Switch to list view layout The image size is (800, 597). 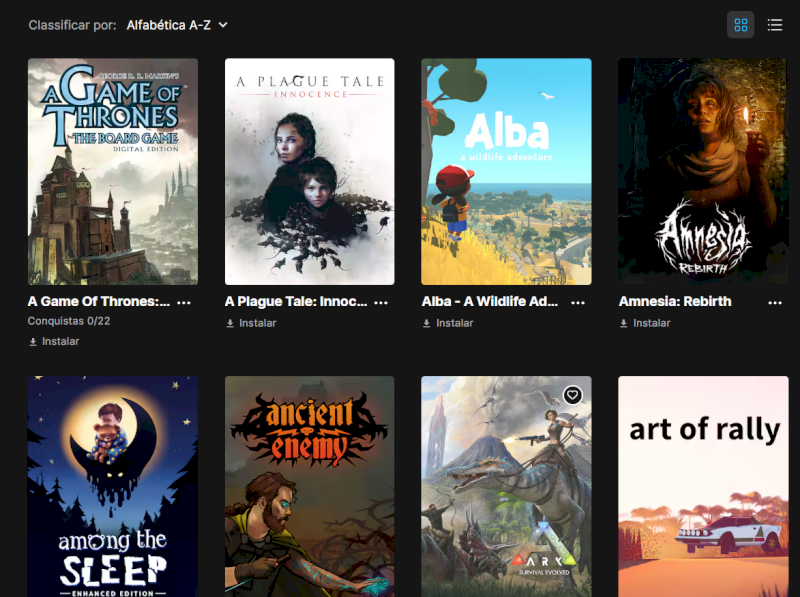tap(774, 25)
